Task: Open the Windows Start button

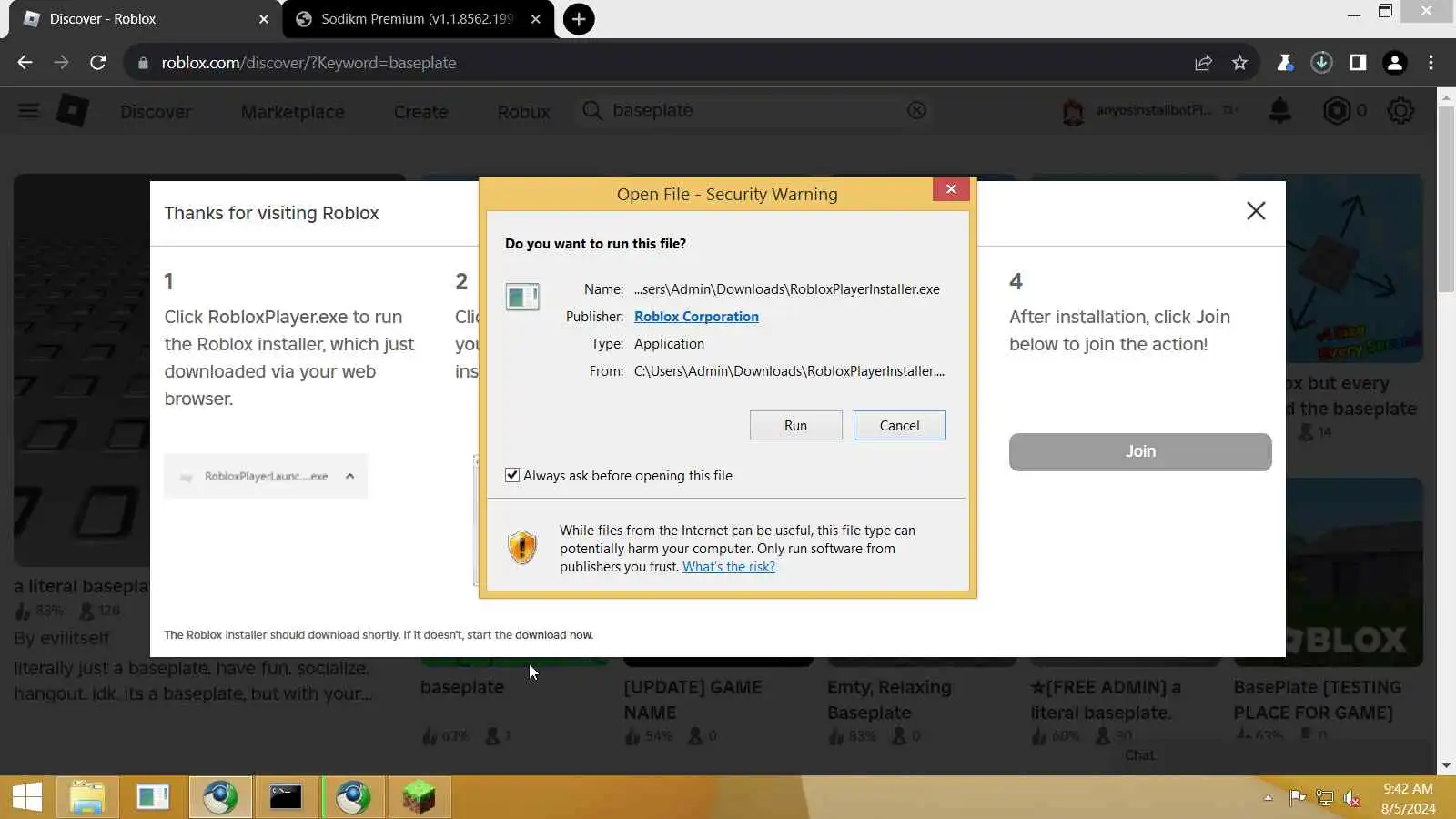Action: tap(26, 797)
